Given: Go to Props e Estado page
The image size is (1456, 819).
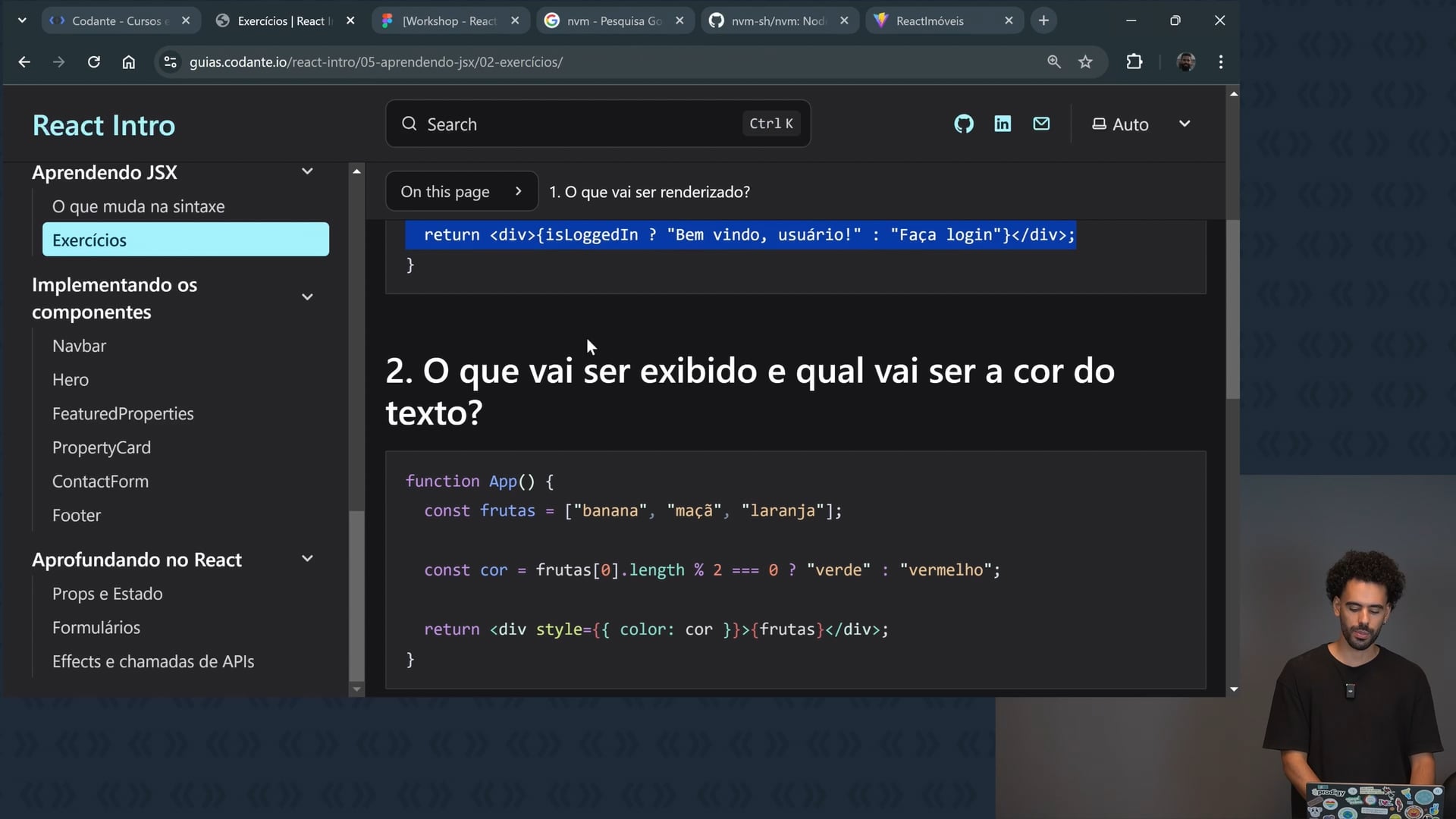Looking at the screenshot, I should point(107,594).
